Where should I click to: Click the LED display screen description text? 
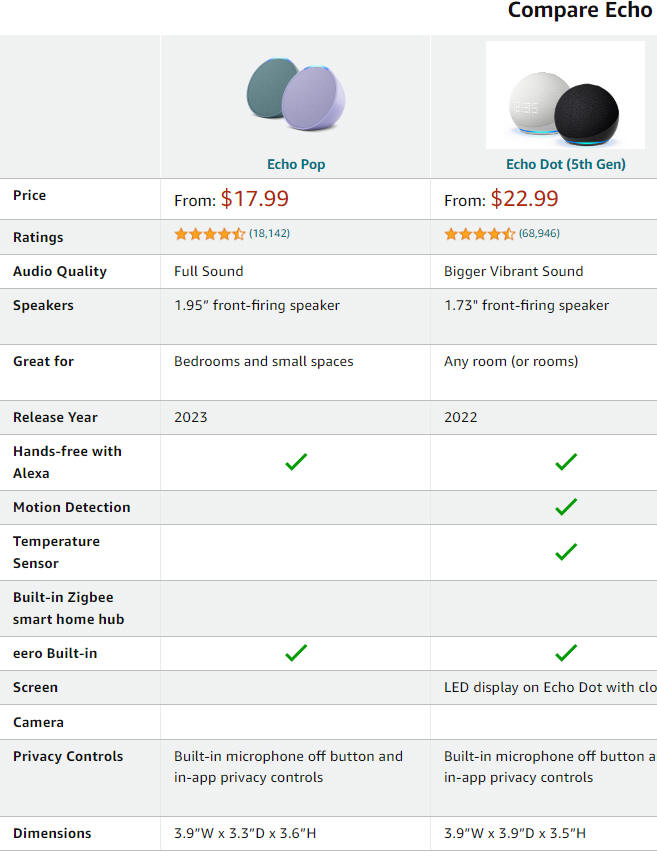550,687
